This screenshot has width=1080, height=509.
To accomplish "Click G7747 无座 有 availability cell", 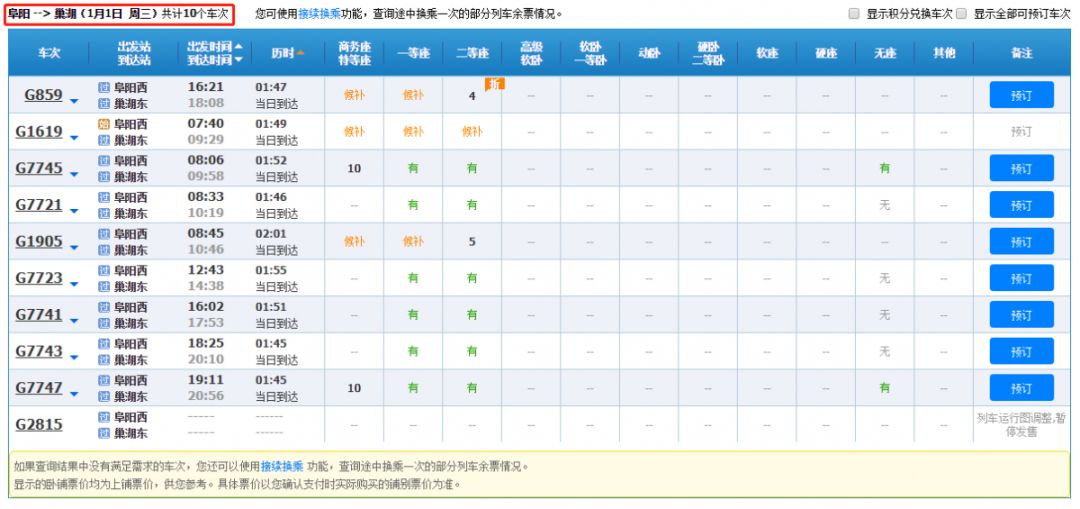I will point(884,387).
